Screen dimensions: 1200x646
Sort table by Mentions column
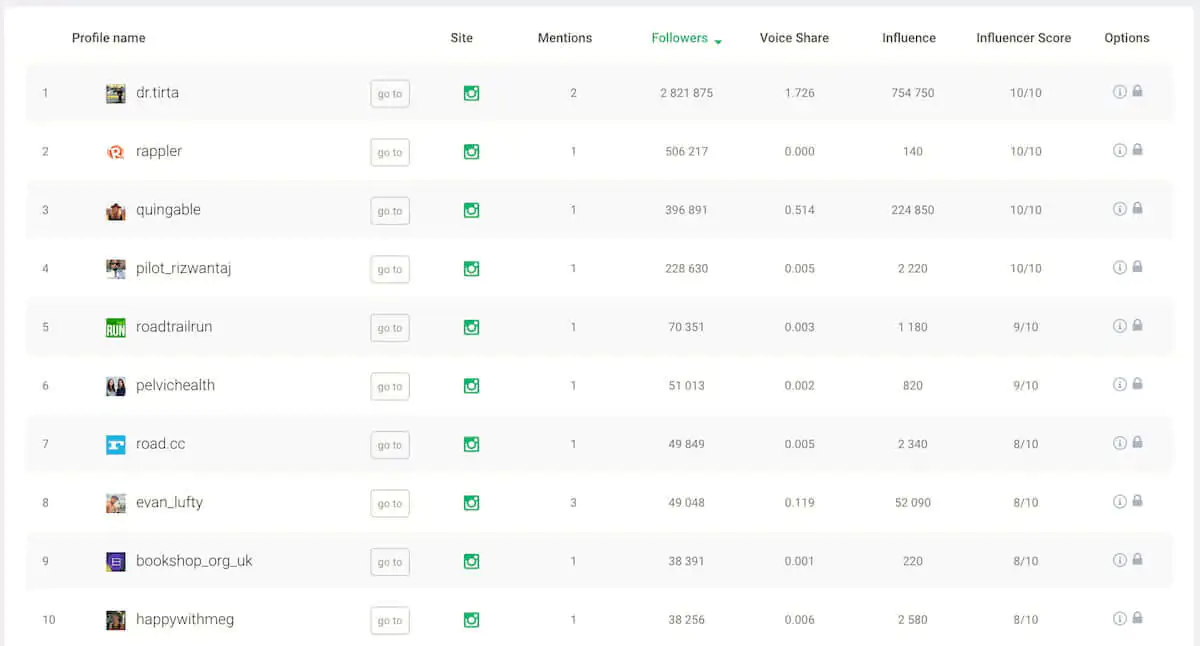coord(564,38)
